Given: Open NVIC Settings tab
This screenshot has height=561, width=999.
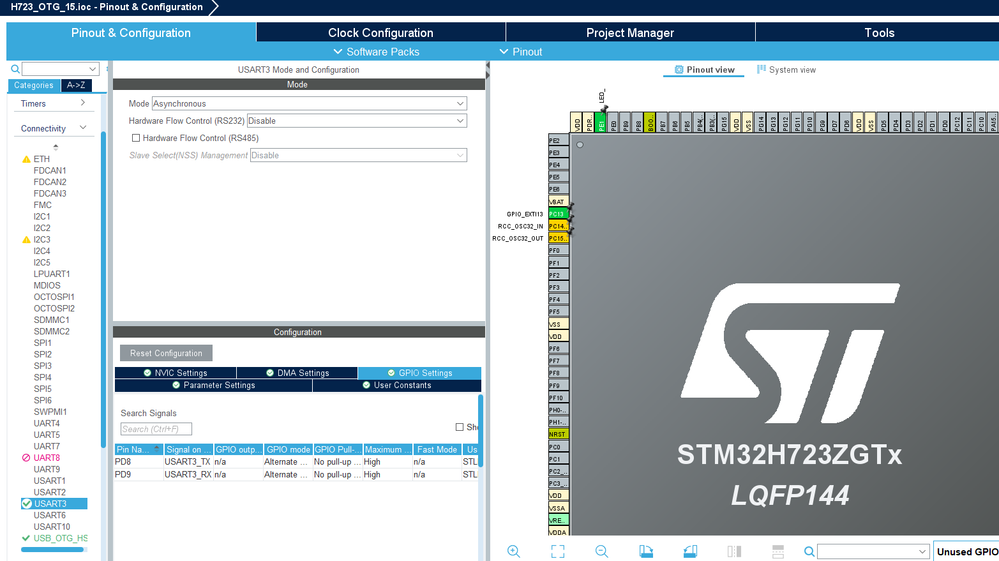Looking at the screenshot, I should [175, 373].
